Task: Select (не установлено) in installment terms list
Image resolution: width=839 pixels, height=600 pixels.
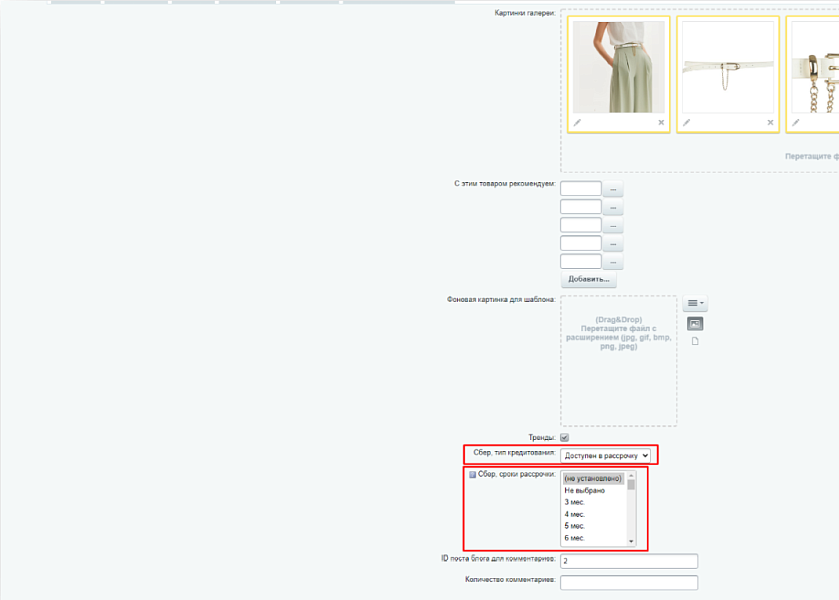Action: point(593,479)
